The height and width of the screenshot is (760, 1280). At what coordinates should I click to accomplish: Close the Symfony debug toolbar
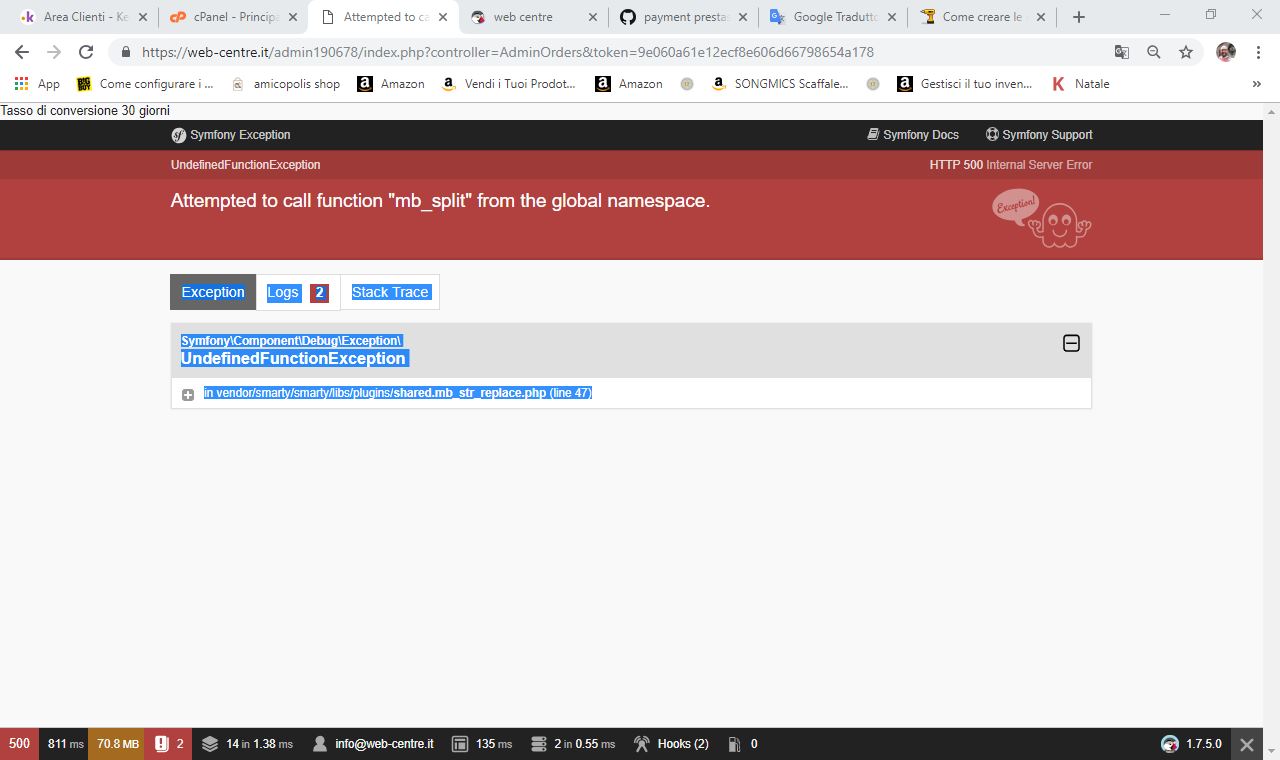click(x=1246, y=744)
